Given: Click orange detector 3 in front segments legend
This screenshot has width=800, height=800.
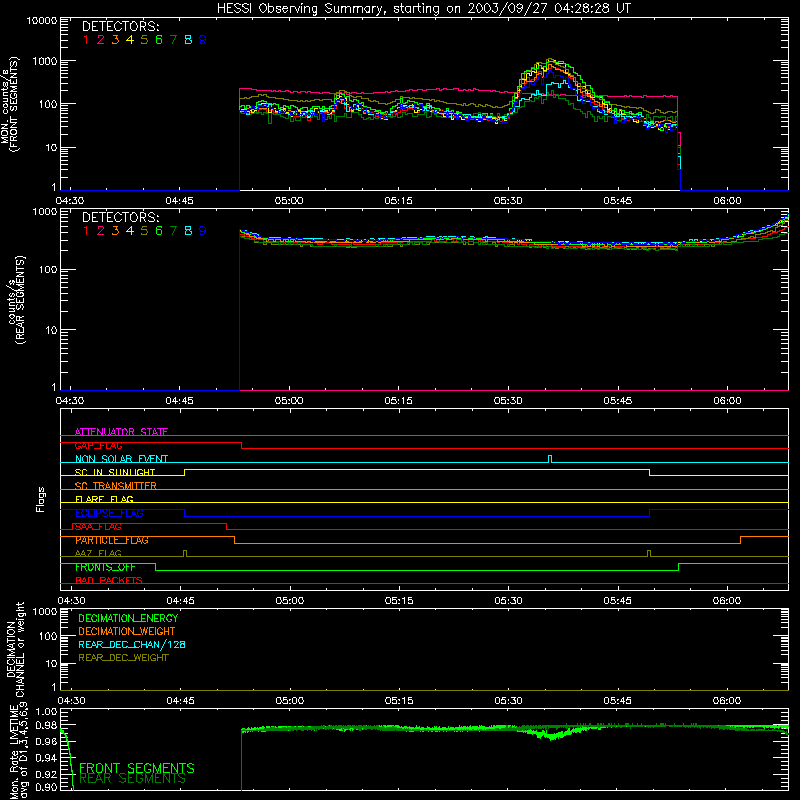Looking at the screenshot, I should [115, 40].
